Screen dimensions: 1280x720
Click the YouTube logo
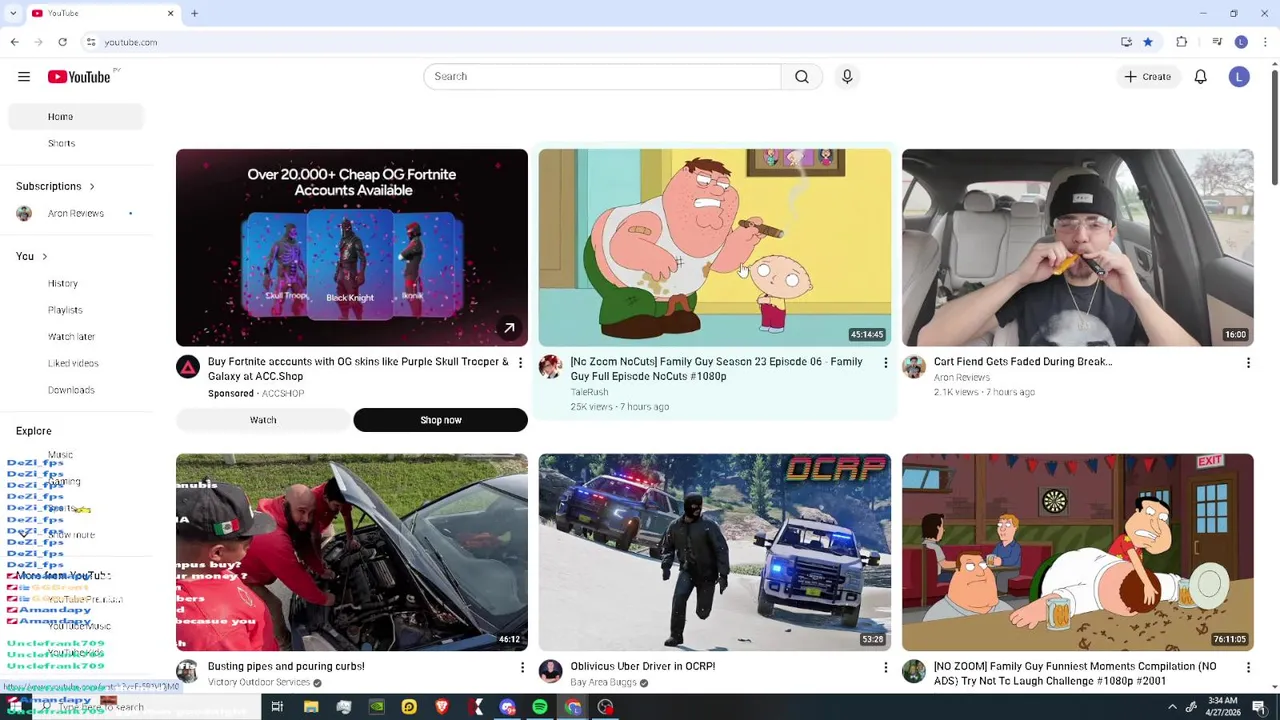tap(79, 77)
